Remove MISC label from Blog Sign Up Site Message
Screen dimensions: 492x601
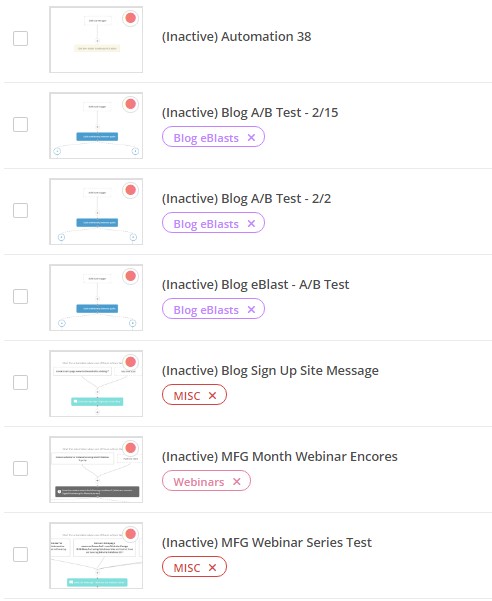(212, 396)
